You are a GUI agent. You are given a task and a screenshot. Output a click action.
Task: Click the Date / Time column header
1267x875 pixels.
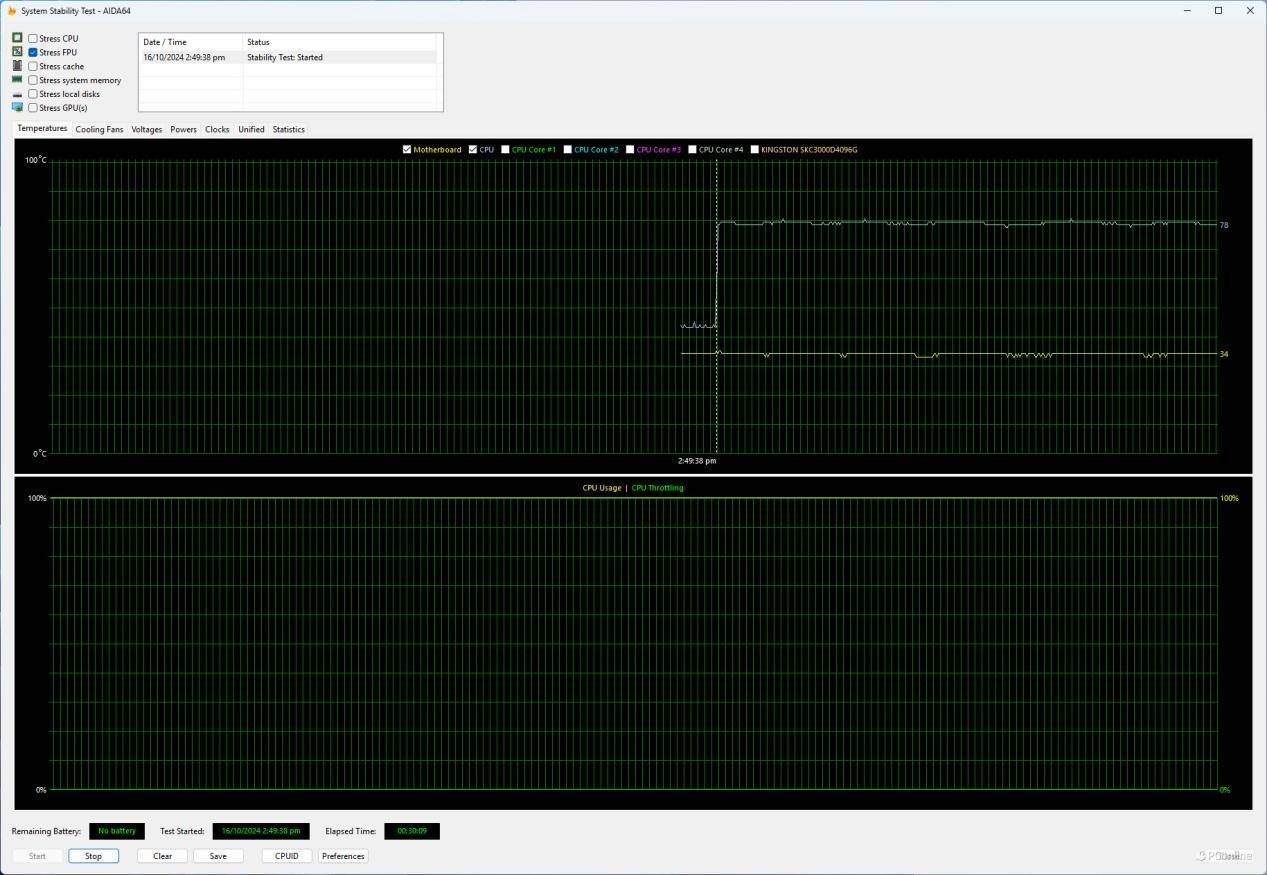coord(190,42)
